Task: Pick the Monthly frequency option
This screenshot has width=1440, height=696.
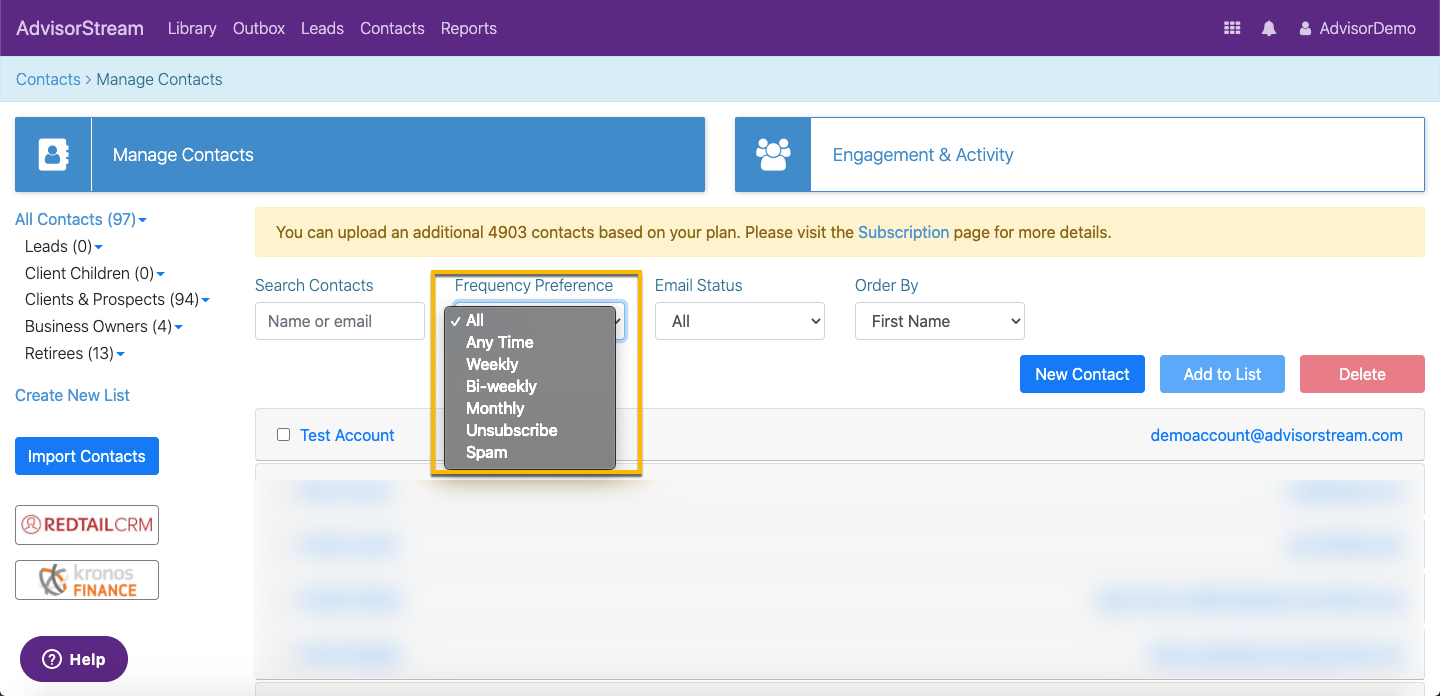Action: click(530, 408)
